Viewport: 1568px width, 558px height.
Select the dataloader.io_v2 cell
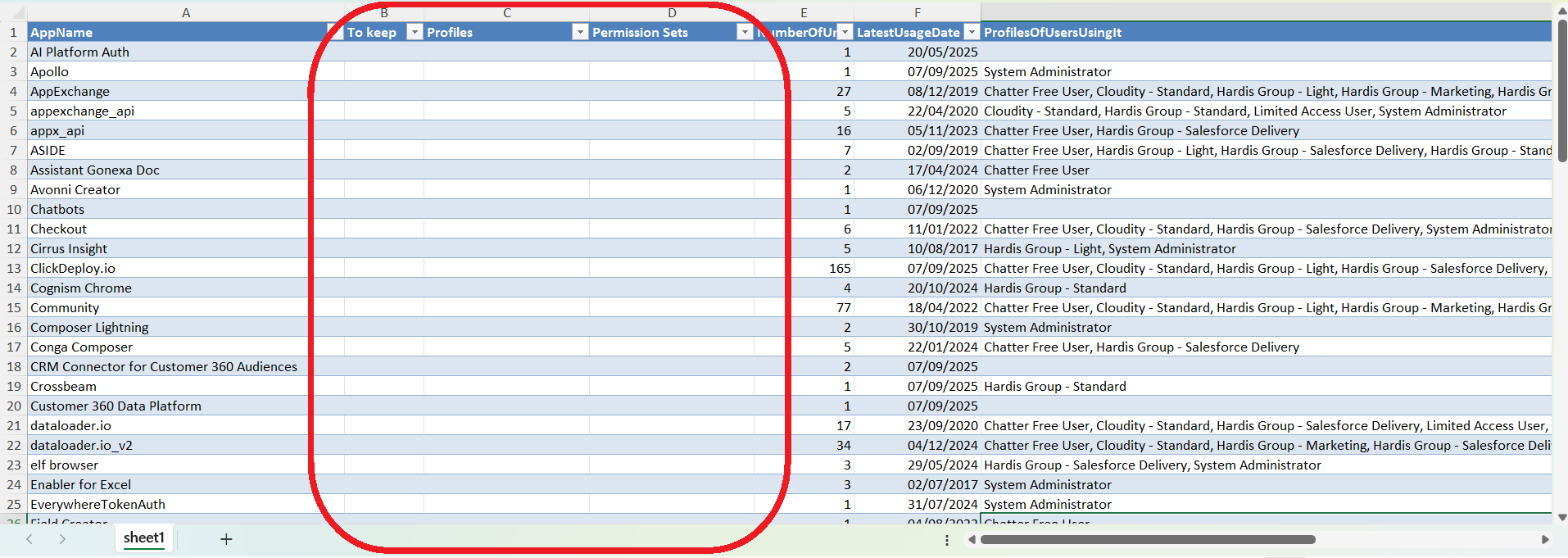tap(186, 445)
